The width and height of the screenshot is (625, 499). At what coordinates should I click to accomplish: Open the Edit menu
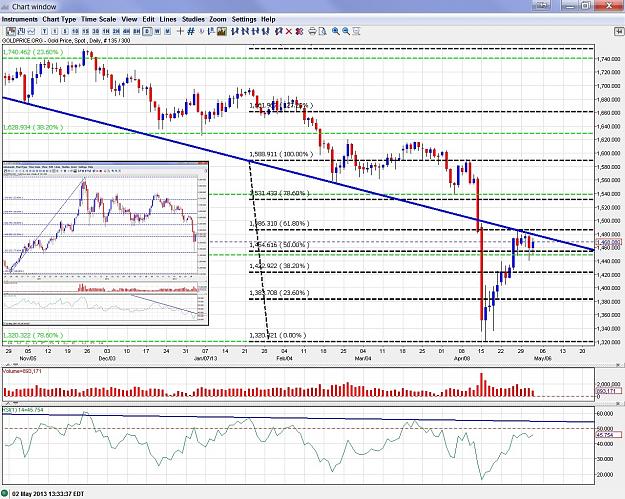pyautogui.click(x=148, y=19)
